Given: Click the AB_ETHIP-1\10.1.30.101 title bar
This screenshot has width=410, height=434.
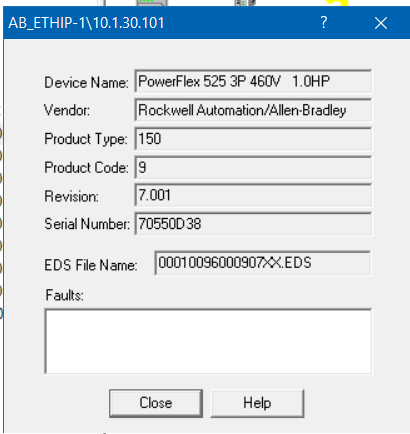Looking at the screenshot, I should pyautogui.click(x=160, y=23).
